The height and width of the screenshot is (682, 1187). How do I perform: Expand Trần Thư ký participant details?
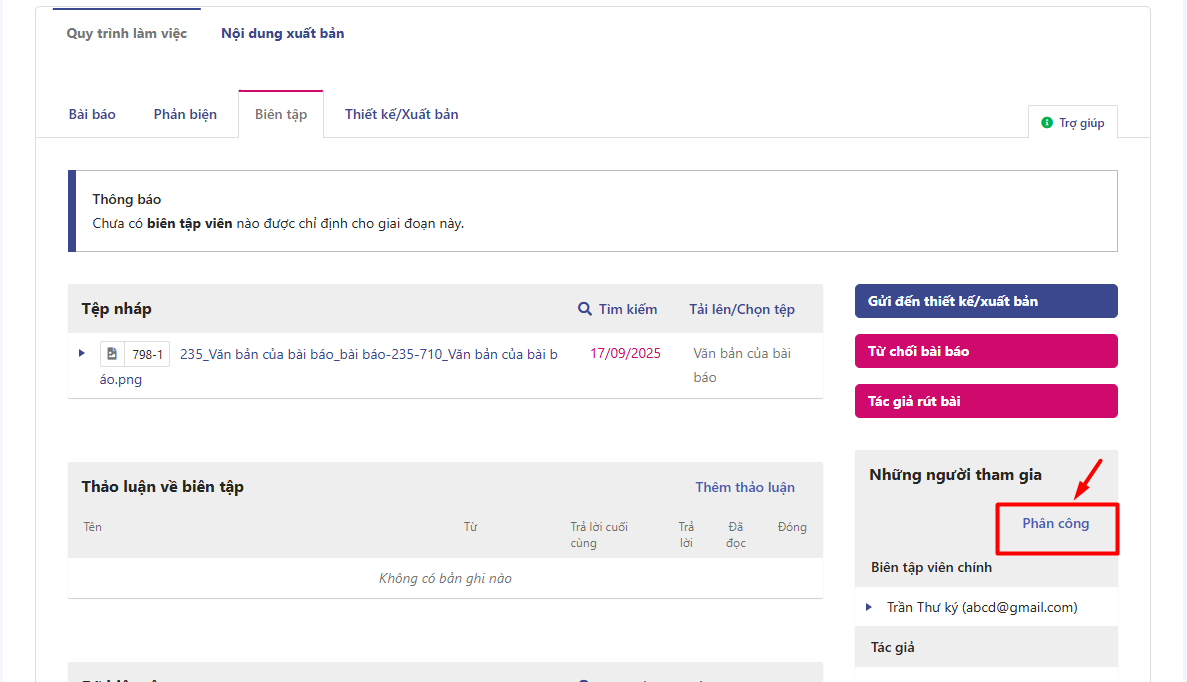869,607
